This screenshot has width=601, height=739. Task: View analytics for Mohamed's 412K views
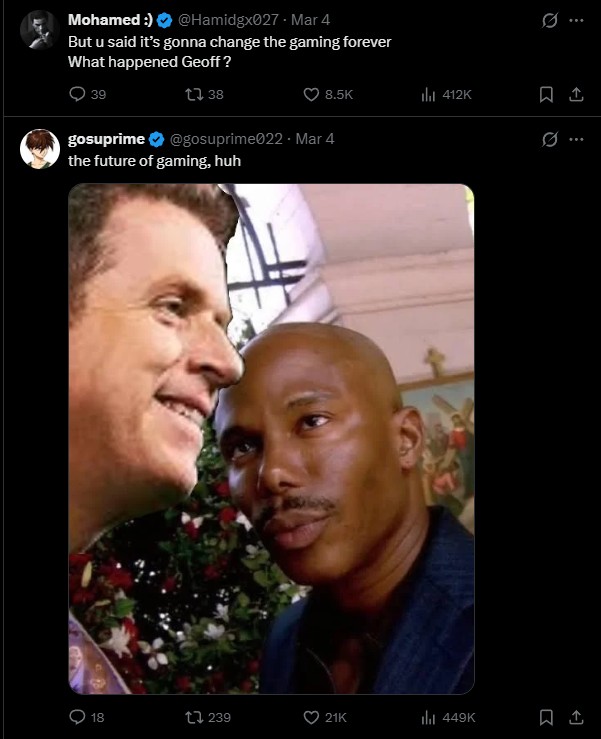[x=428, y=94]
